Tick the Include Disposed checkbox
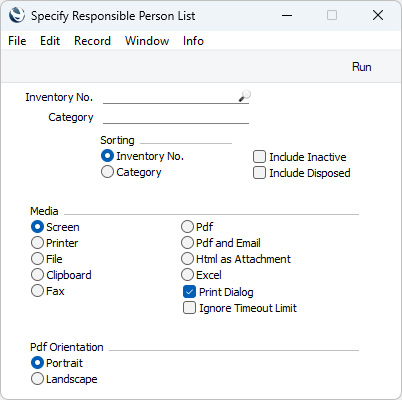The image size is (402, 400). point(259,173)
